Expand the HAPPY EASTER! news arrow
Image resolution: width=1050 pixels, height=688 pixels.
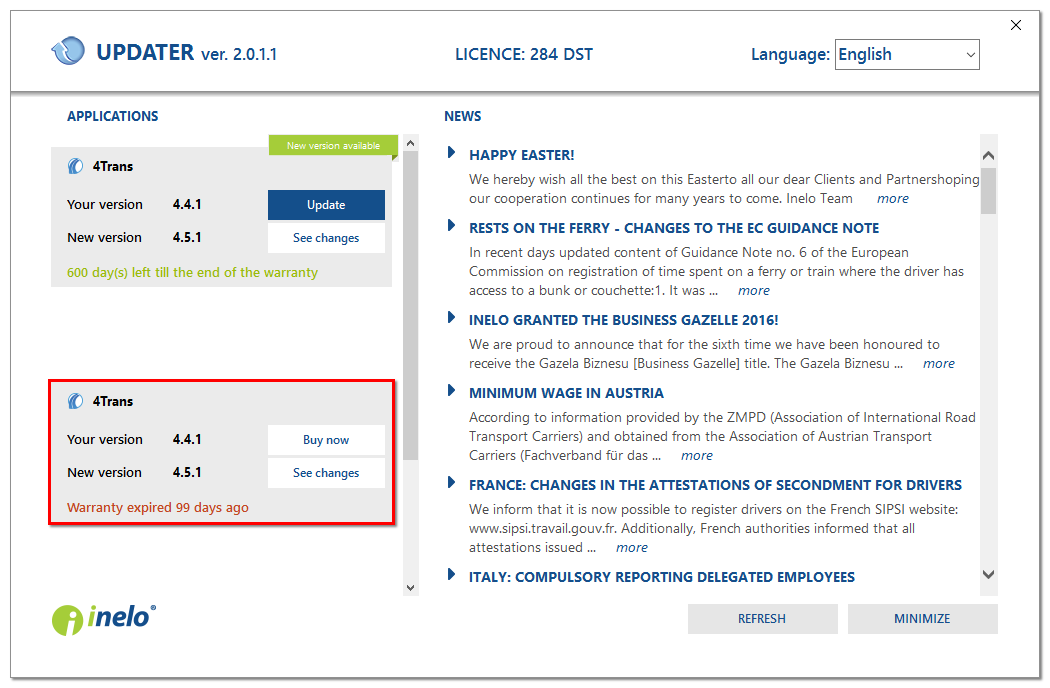point(451,153)
